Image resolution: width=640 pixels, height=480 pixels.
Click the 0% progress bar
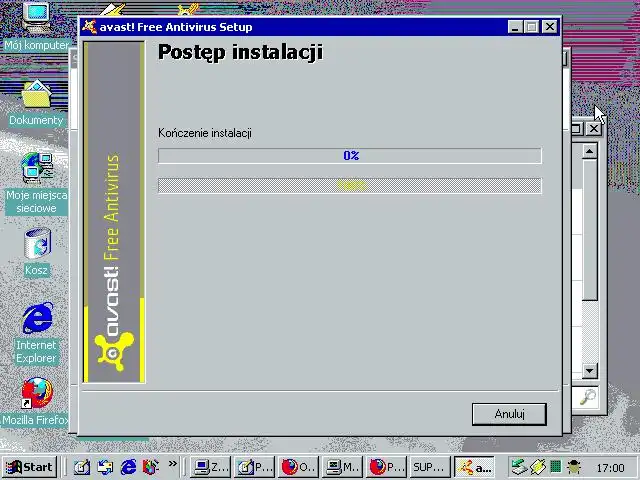click(x=350, y=156)
